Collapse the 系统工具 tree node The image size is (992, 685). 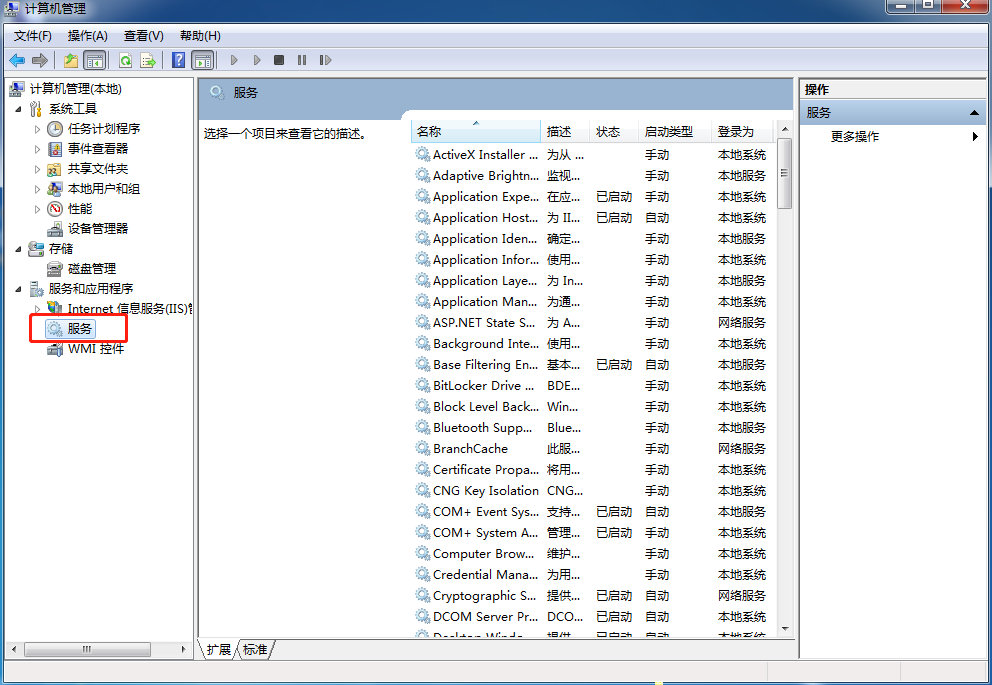(19, 109)
